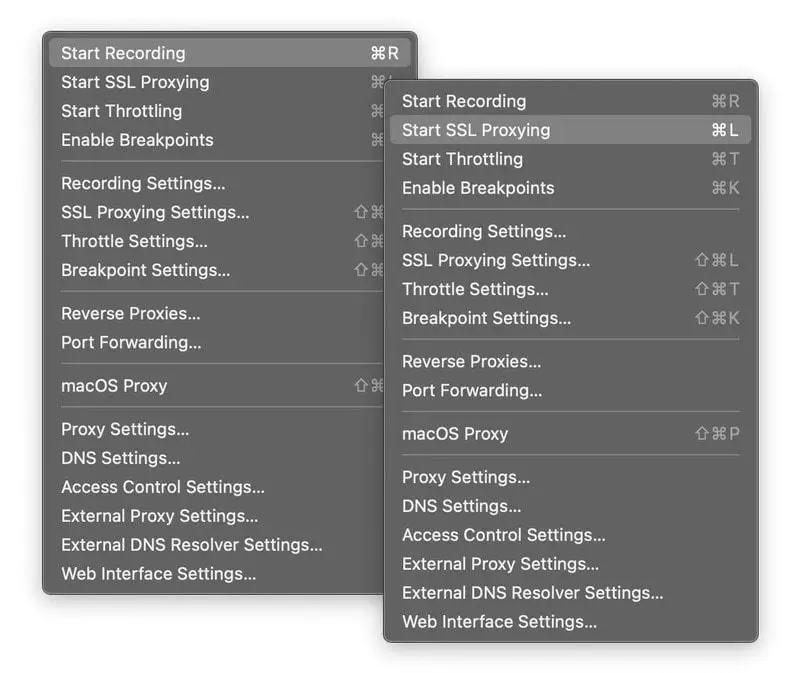Image resolution: width=800 pixels, height=673 pixels.
Task: Choose Port Forwarding in the back-left menu
Action: [x=131, y=342]
